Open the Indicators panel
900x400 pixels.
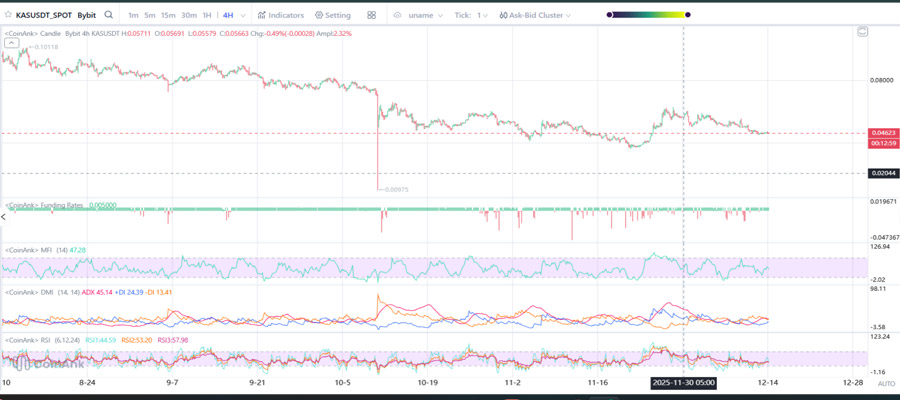point(281,16)
